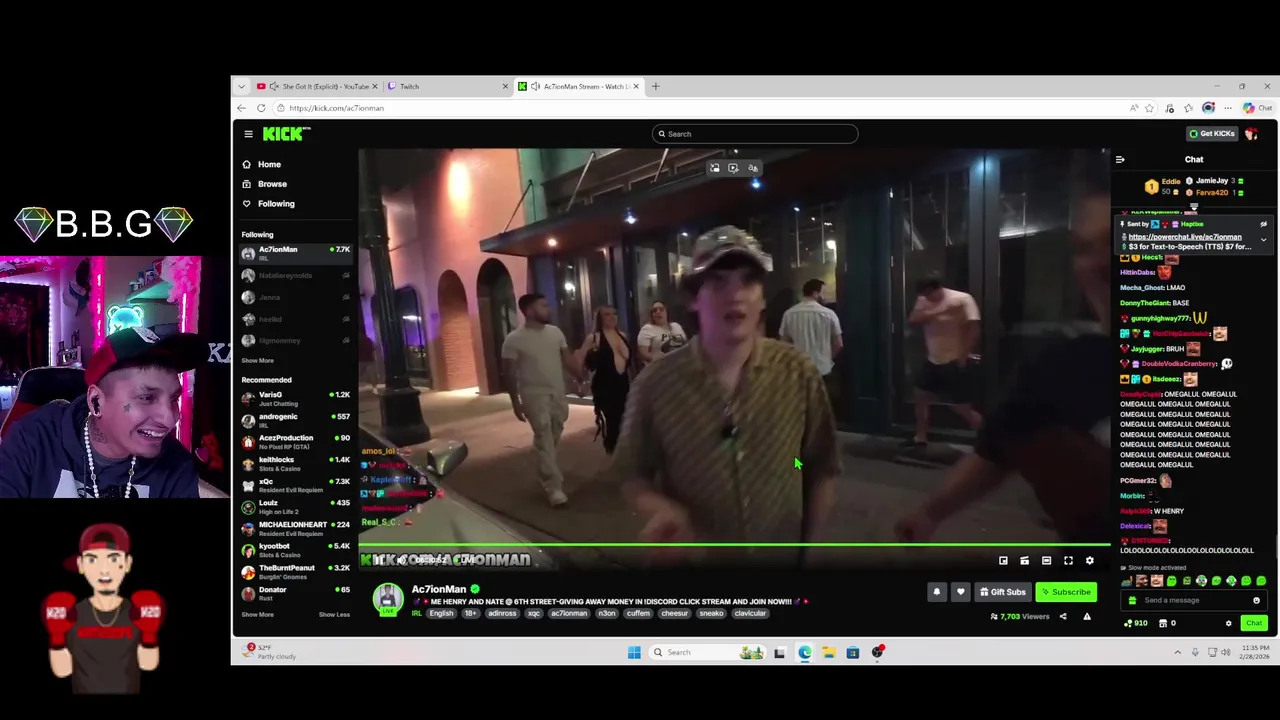The image size is (1280, 720).
Task: Mute the stream volume
Action: click(401, 560)
